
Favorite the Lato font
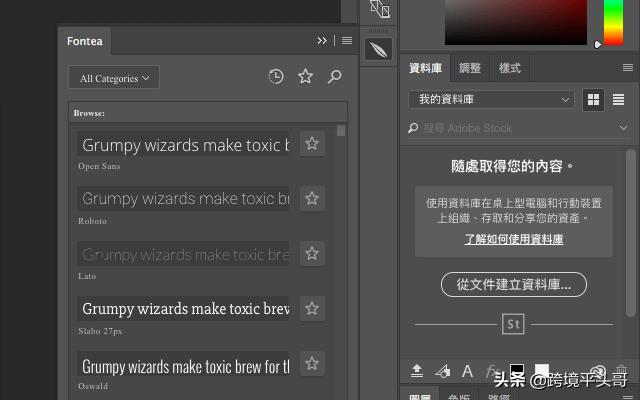[312, 253]
